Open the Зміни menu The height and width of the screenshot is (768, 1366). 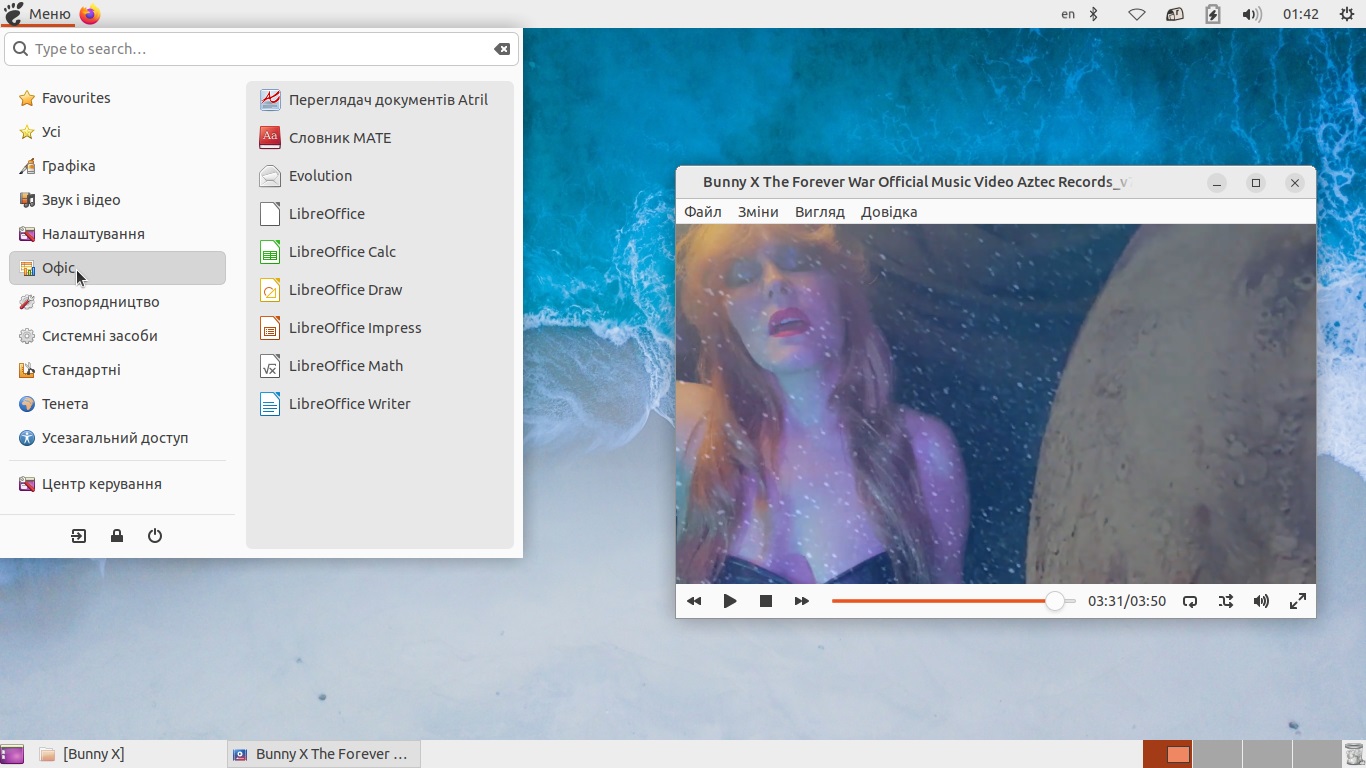(x=758, y=212)
